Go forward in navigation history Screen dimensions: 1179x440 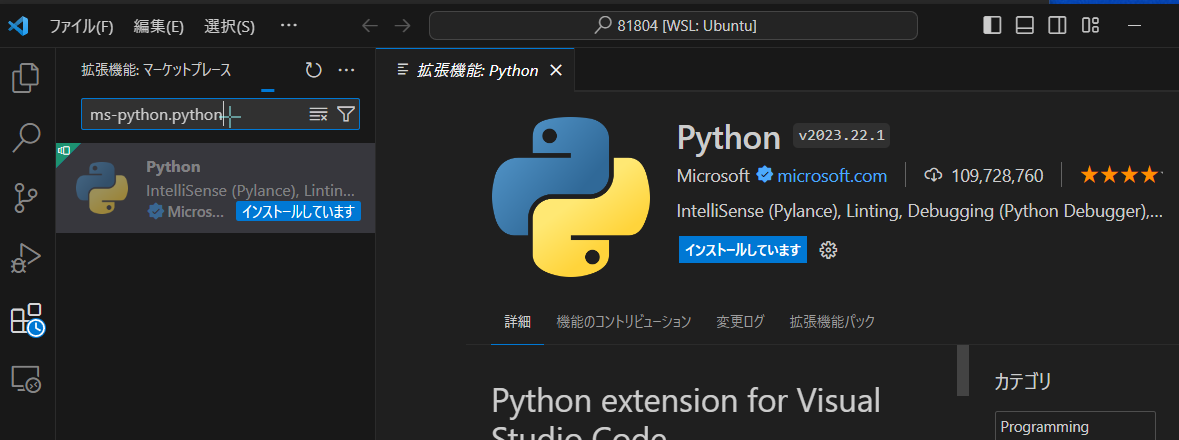pos(403,26)
